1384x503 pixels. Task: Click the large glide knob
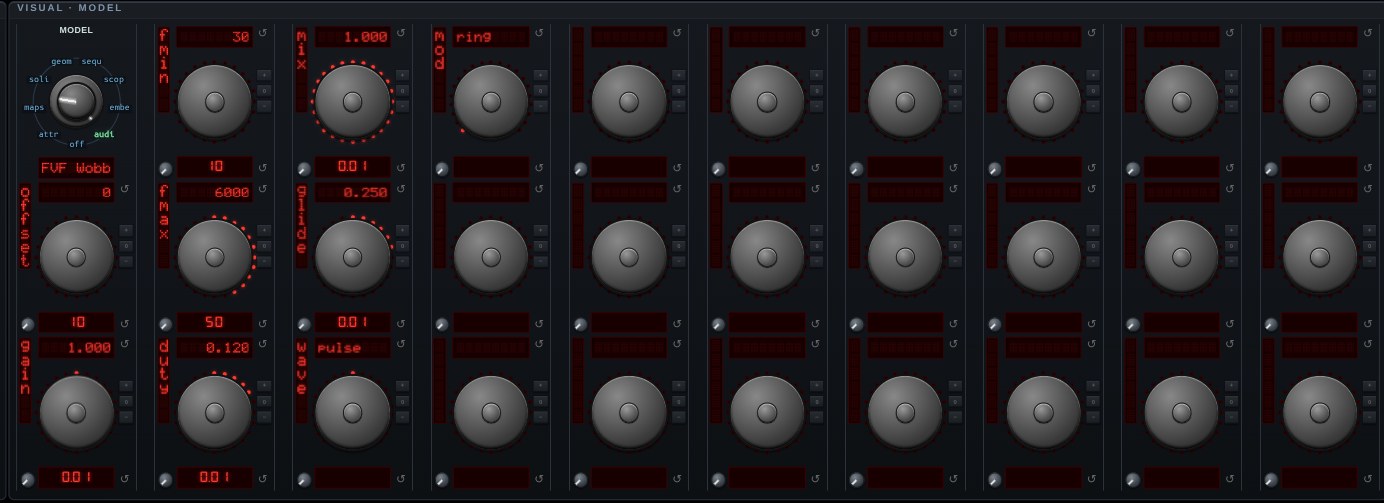tap(352, 256)
